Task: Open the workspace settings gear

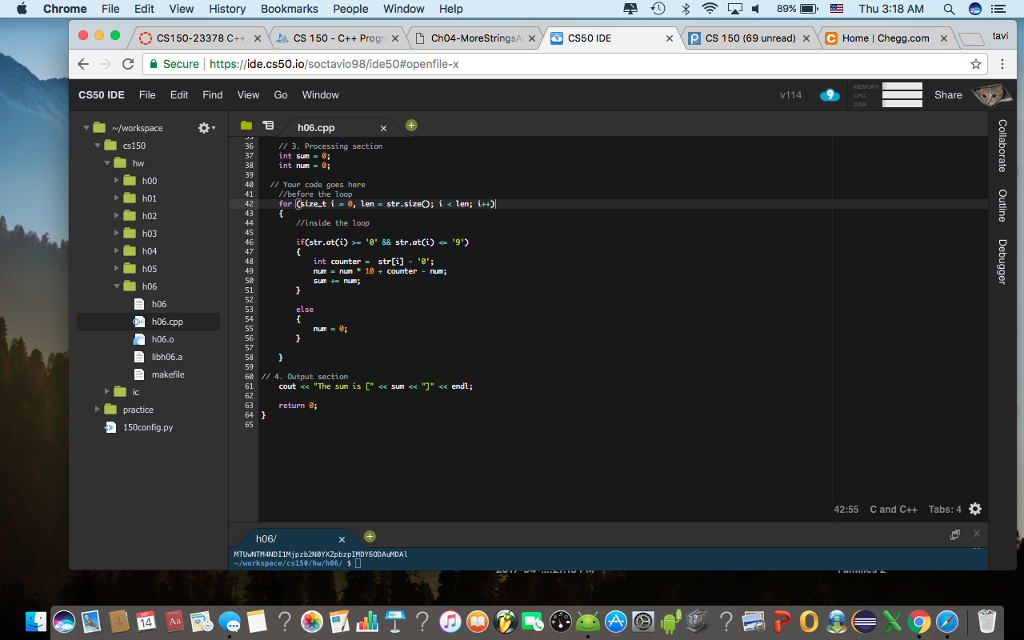Action: pos(206,127)
